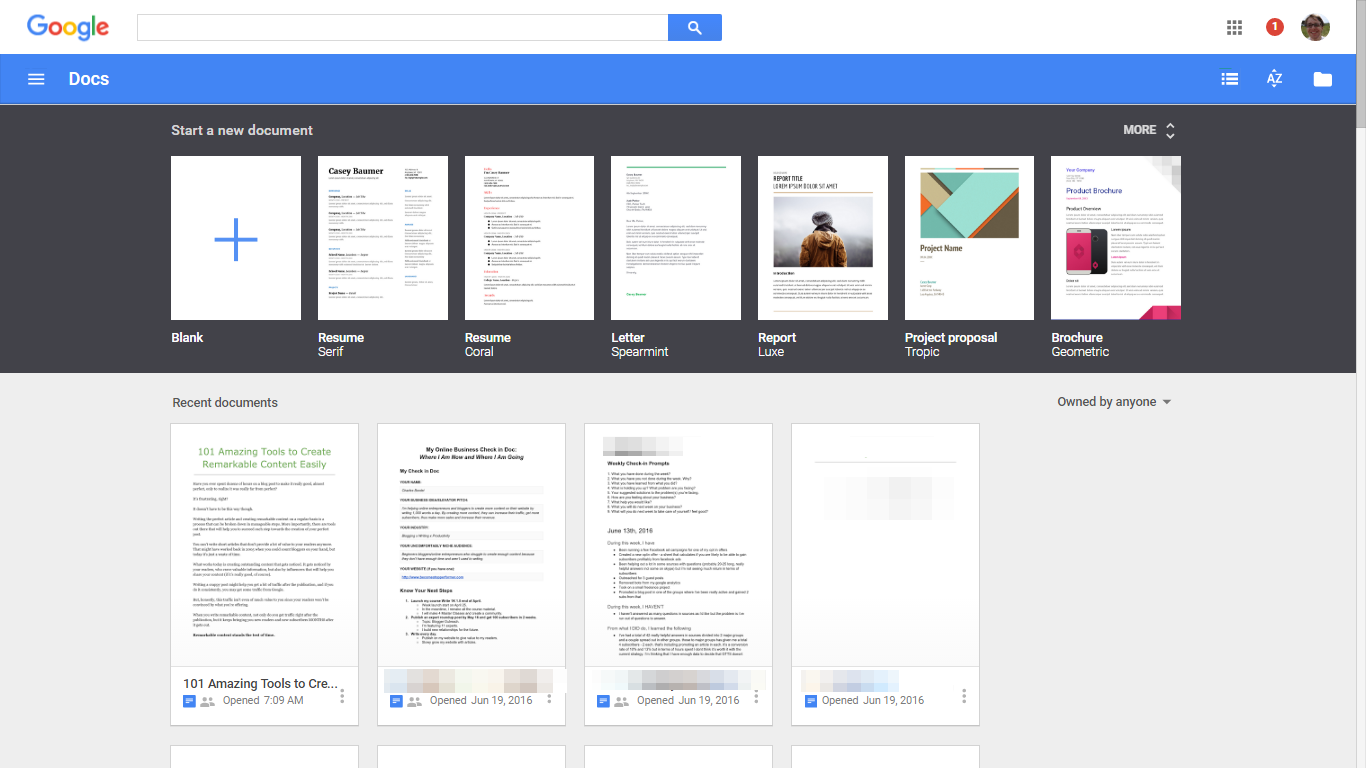1366x768 pixels.
Task: Open the main hamburger menu
Action: click(x=36, y=79)
